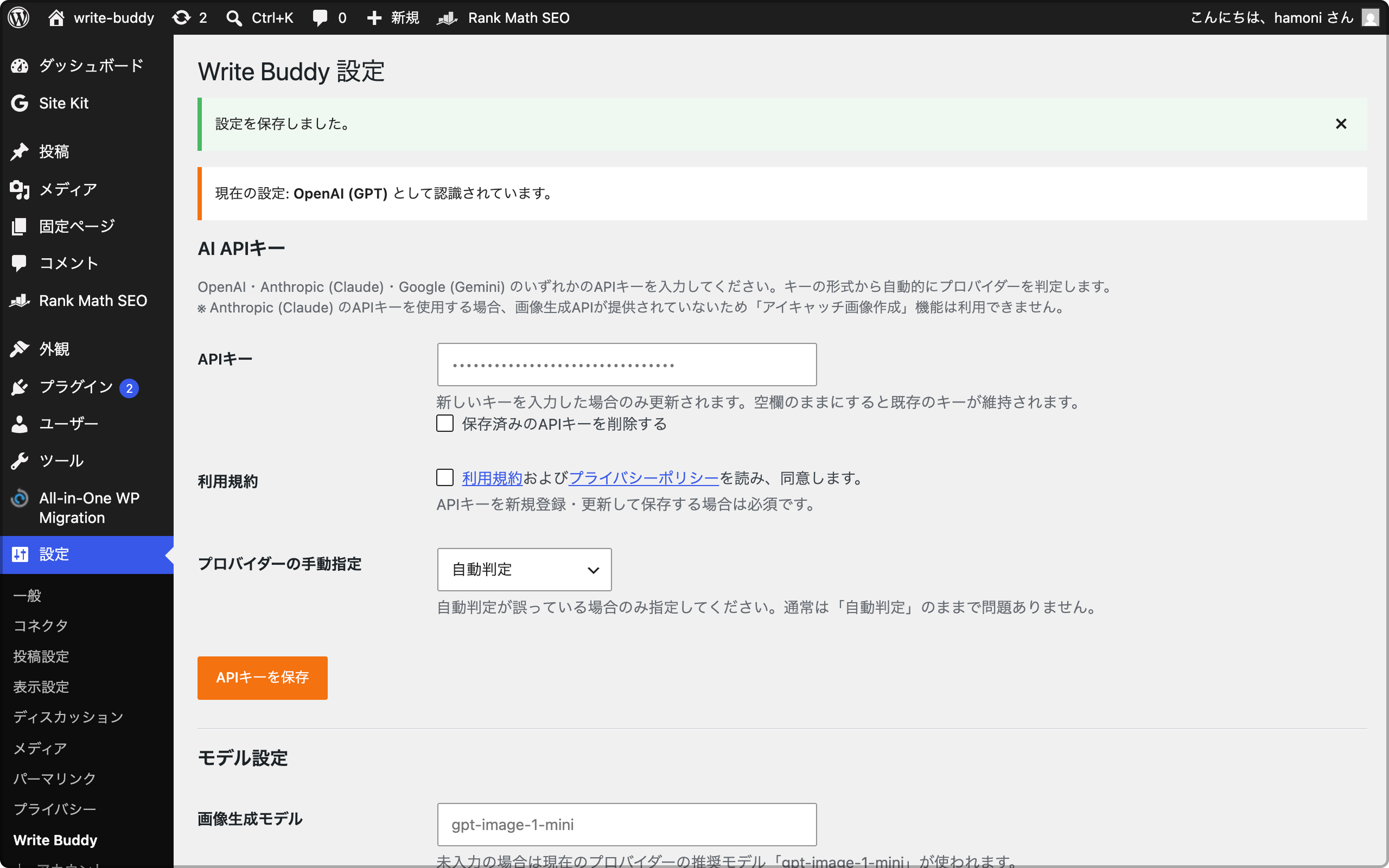Open the 一般 settings submenu

(27, 595)
